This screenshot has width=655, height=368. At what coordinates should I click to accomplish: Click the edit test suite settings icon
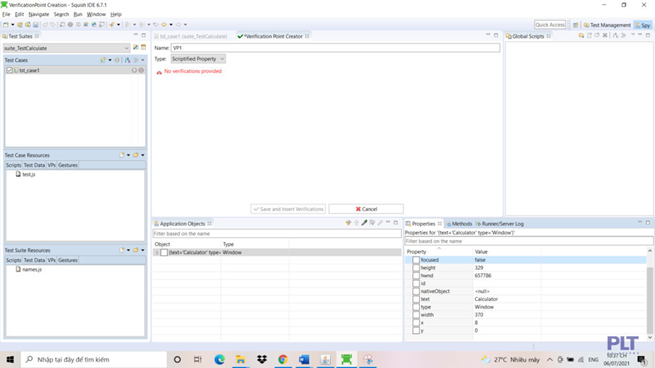[x=135, y=48]
